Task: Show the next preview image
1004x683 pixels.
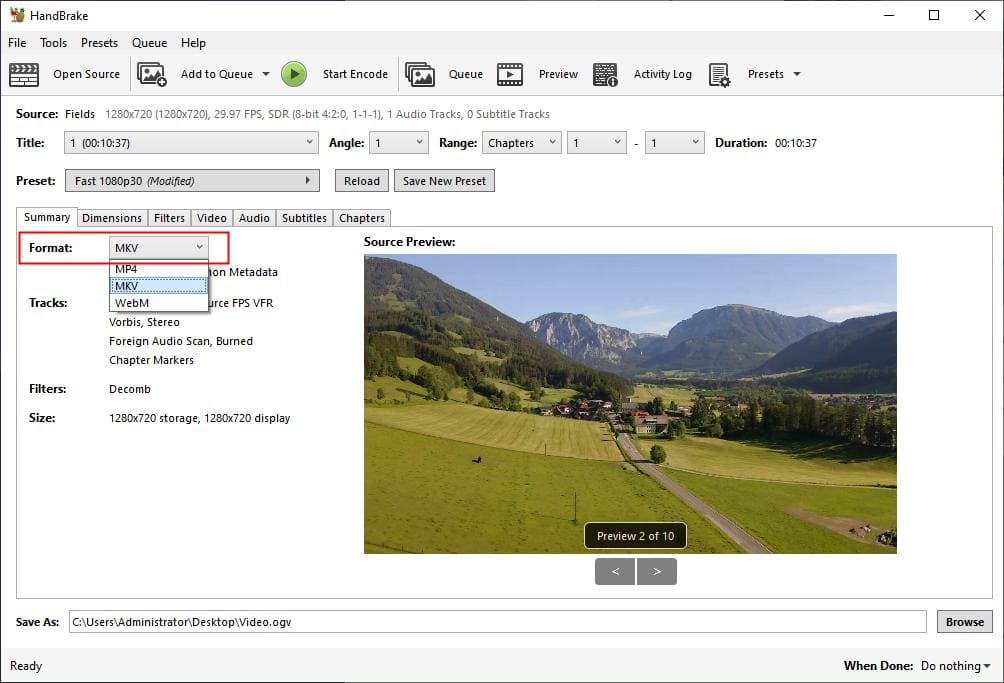Action: click(x=657, y=572)
